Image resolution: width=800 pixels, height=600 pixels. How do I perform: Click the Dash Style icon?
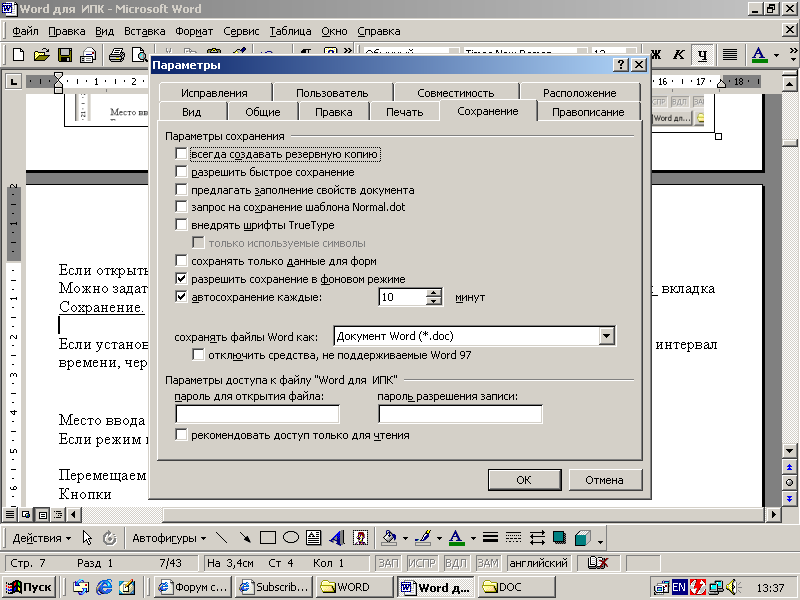[513, 538]
